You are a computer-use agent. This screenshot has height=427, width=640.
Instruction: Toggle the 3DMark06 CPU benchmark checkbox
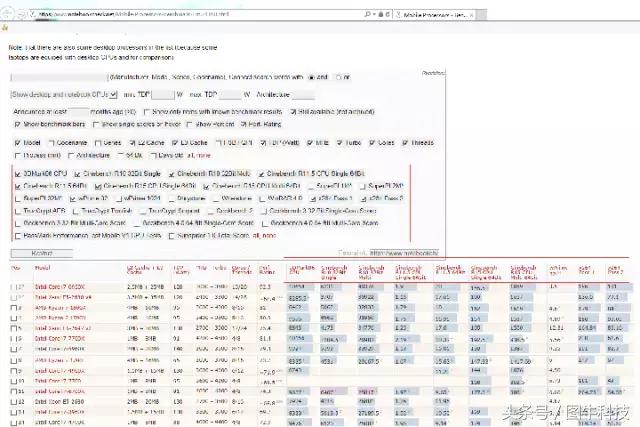(x=18, y=174)
